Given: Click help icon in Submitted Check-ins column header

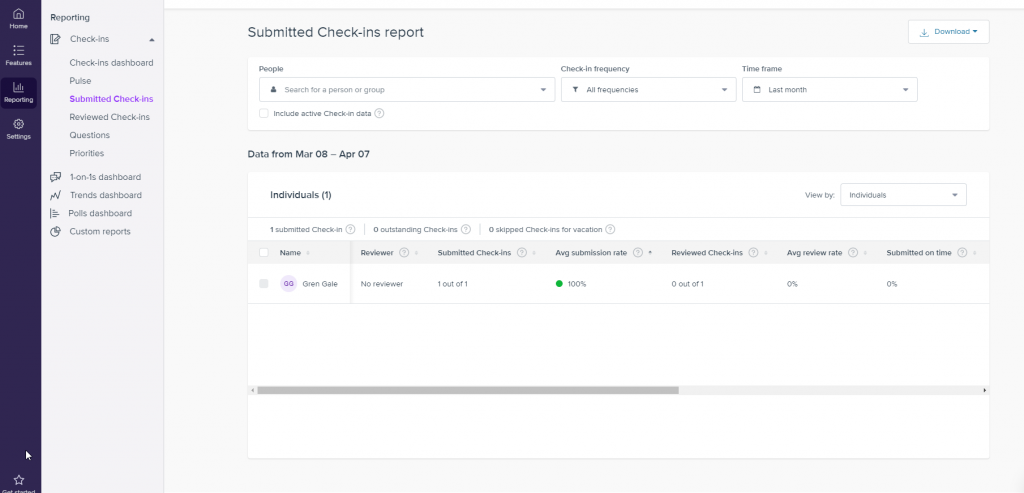Looking at the screenshot, I should tap(522, 253).
